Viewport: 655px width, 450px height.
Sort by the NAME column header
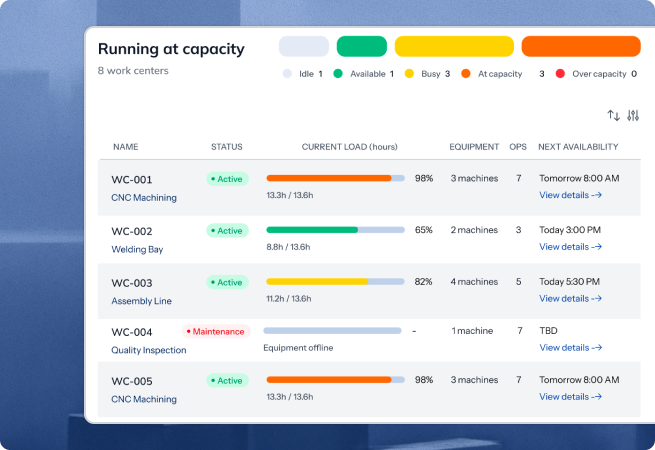pyautogui.click(x=126, y=147)
